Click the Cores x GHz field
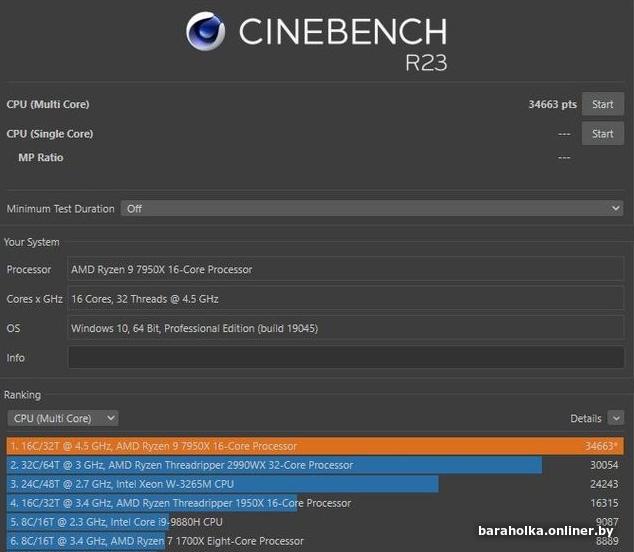The image size is (634, 552). (x=346, y=299)
